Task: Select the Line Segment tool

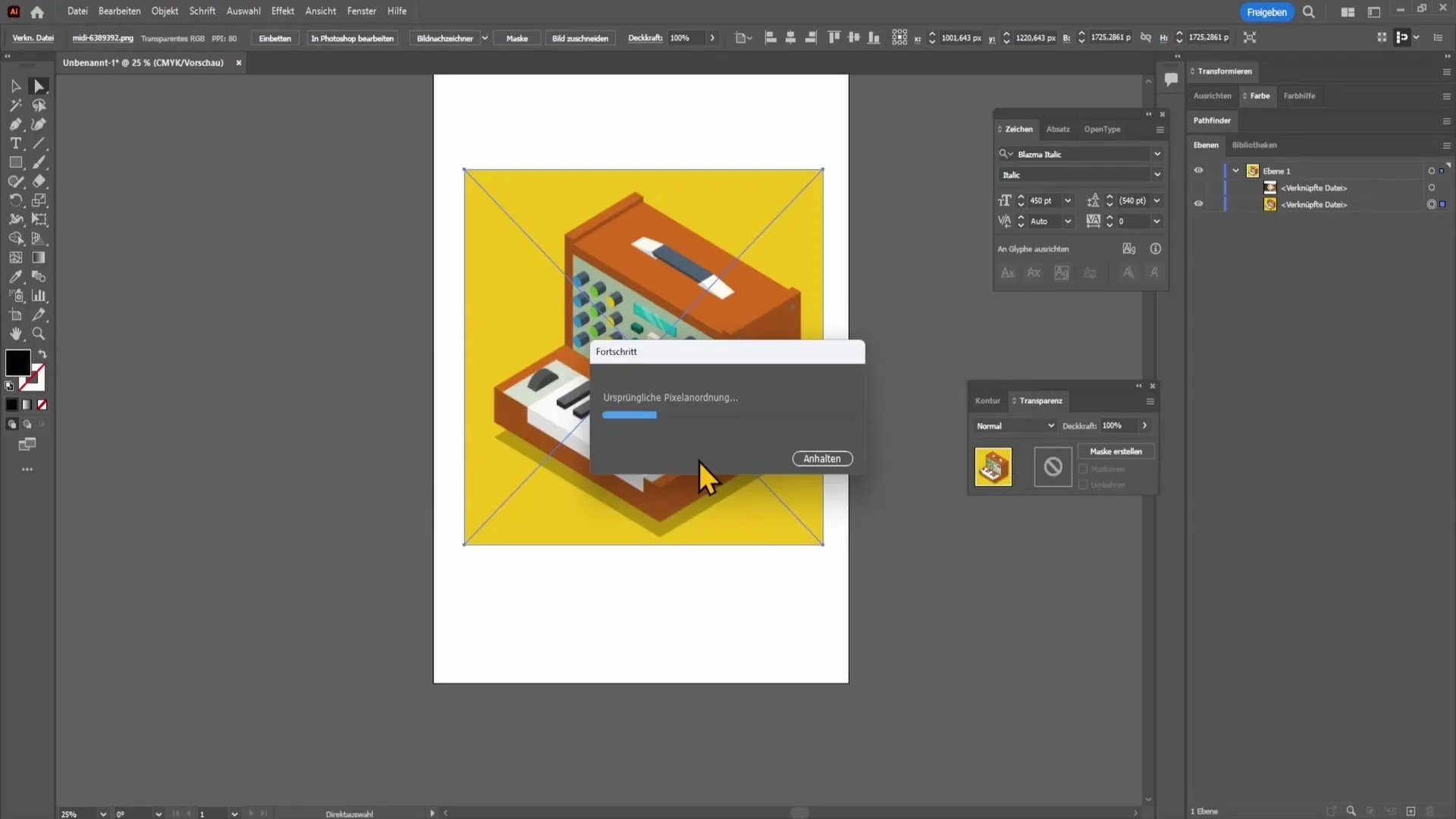Action: pyautogui.click(x=39, y=143)
